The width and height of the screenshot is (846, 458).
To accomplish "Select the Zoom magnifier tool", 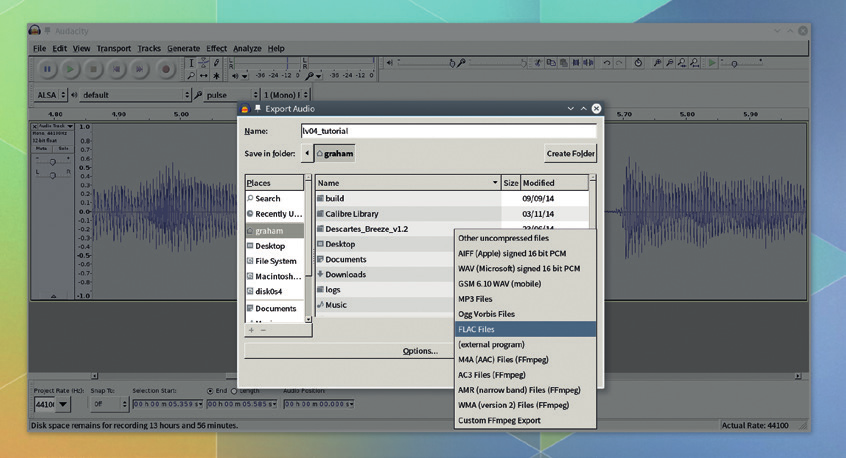I will pos(191,76).
